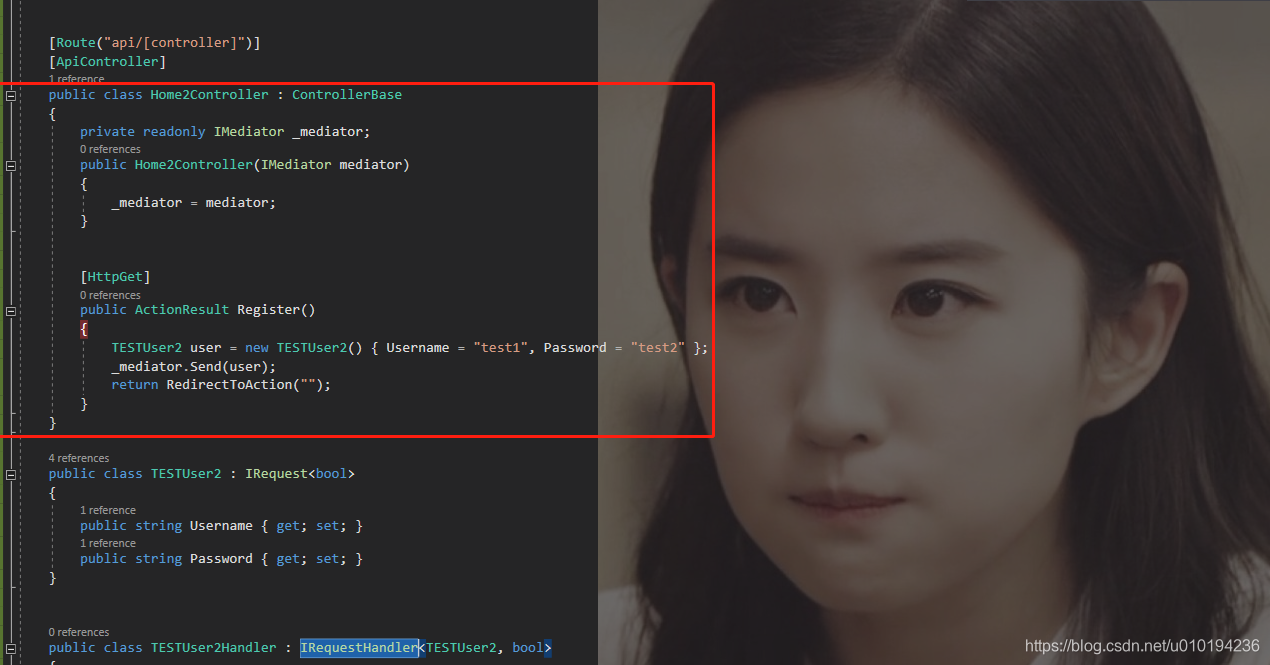The height and width of the screenshot is (665, 1270).
Task: Open '0 references' lens above the constructor
Action: (x=110, y=149)
